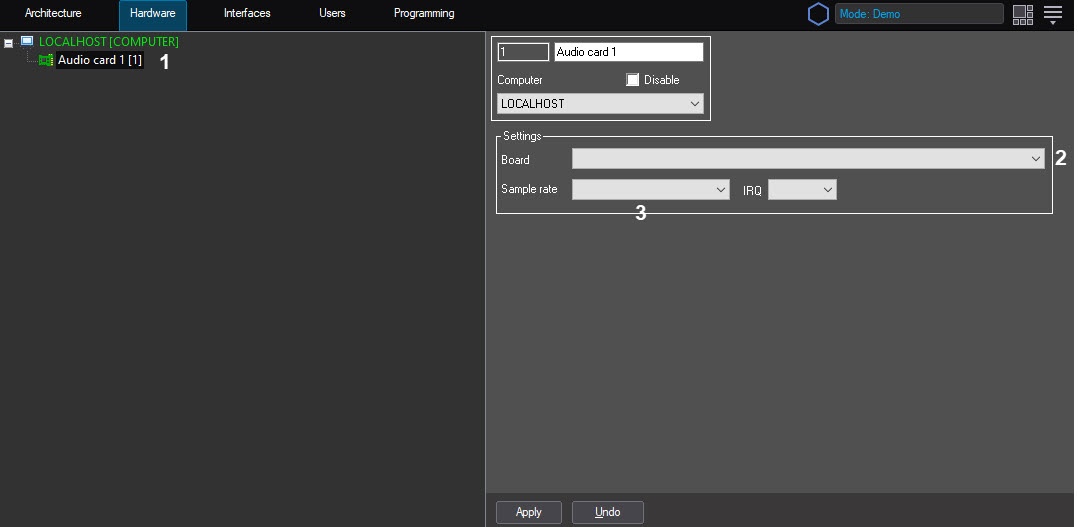
Task: Click the Apply button
Action: click(x=529, y=512)
